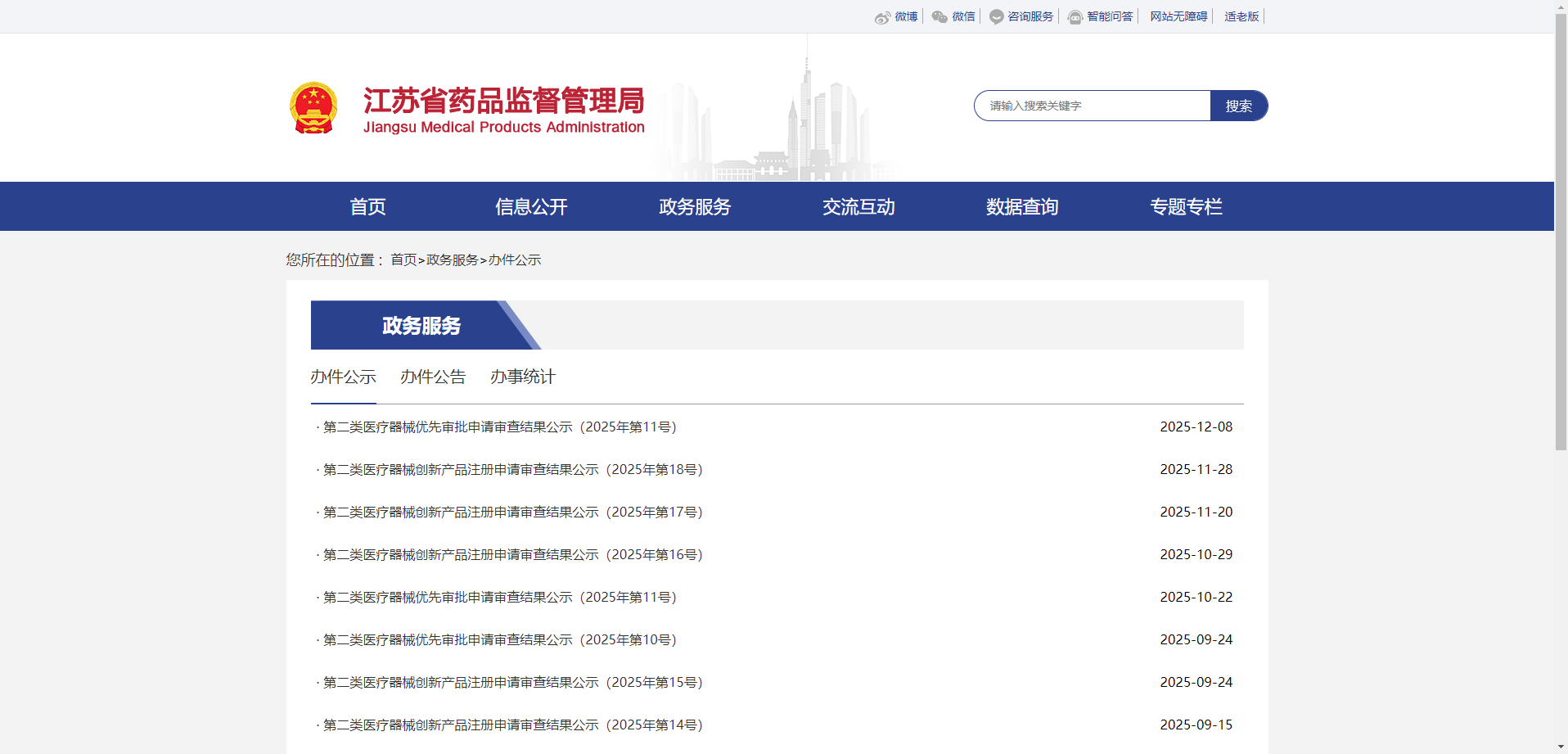Image resolution: width=1568 pixels, height=754 pixels.
Task: Click the 江苏省药品监督管理局 site title
Action: click(x=503, y=101)
